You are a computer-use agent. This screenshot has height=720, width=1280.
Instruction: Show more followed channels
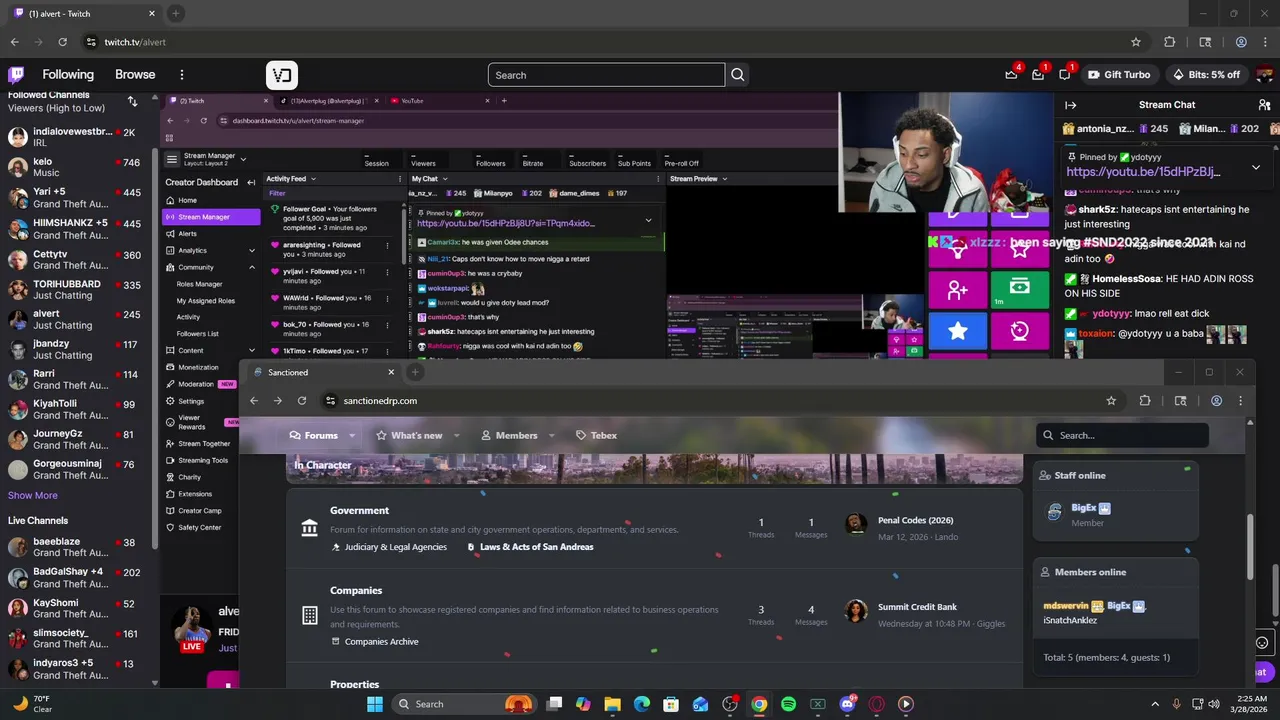pos(33,496)
